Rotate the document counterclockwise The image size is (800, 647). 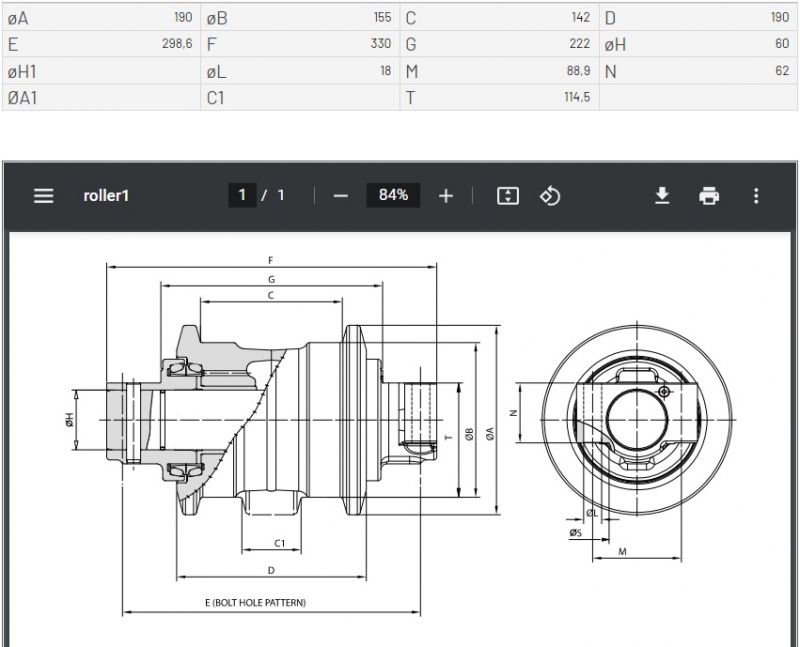[x=549, y=196]
